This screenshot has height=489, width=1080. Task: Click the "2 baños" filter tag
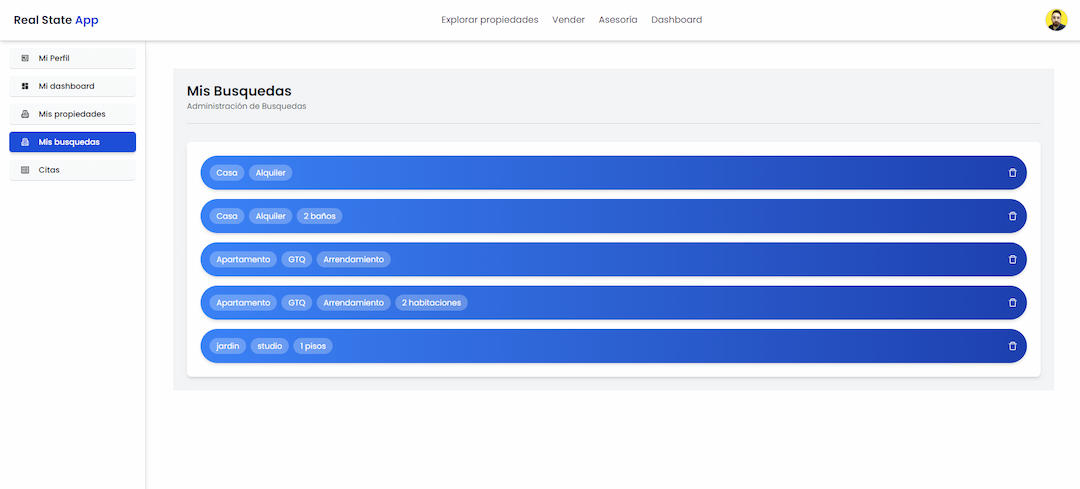[x=319, y=216]
